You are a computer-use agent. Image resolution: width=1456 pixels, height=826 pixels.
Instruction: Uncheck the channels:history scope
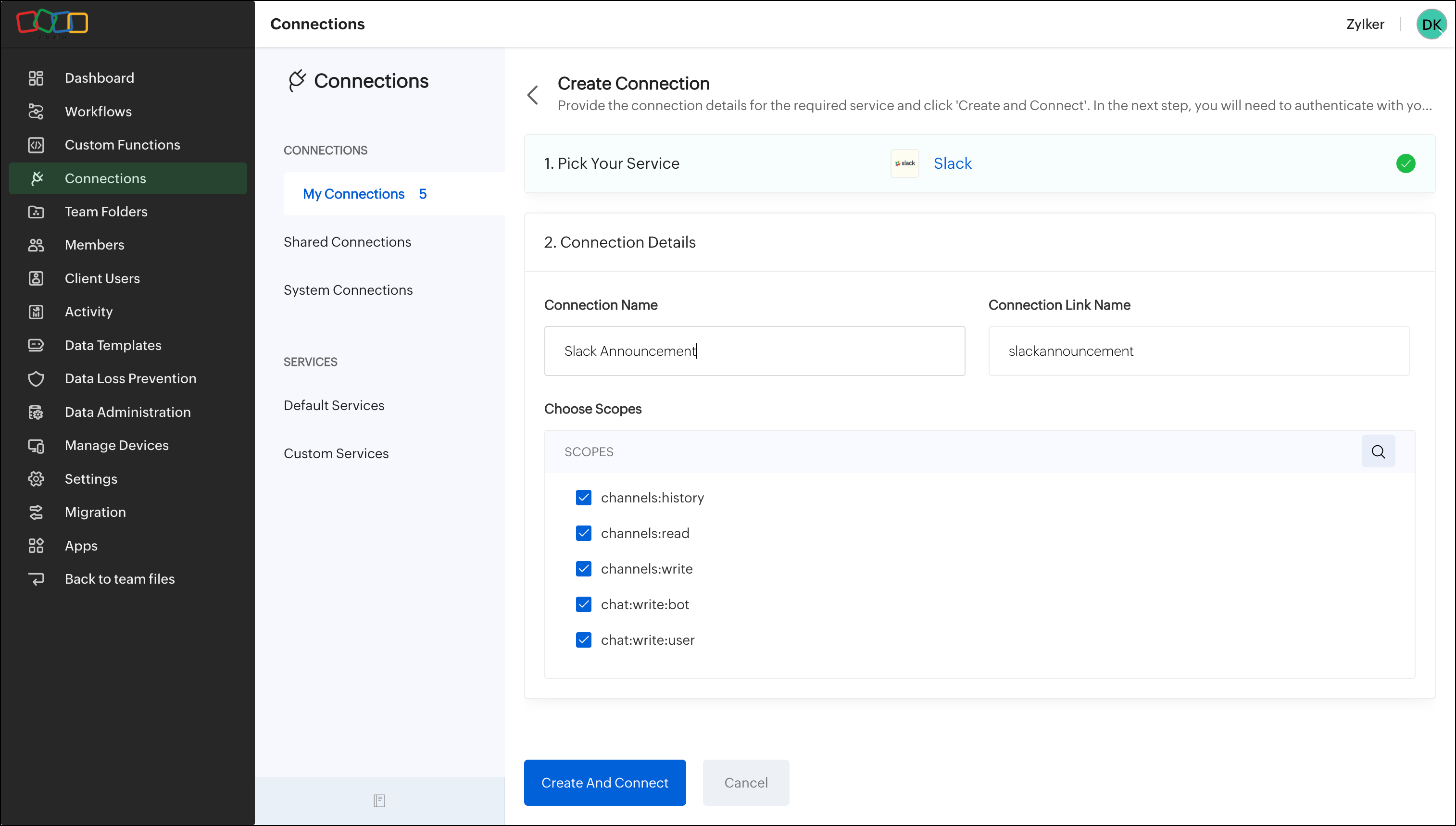[x=583, y=498]
